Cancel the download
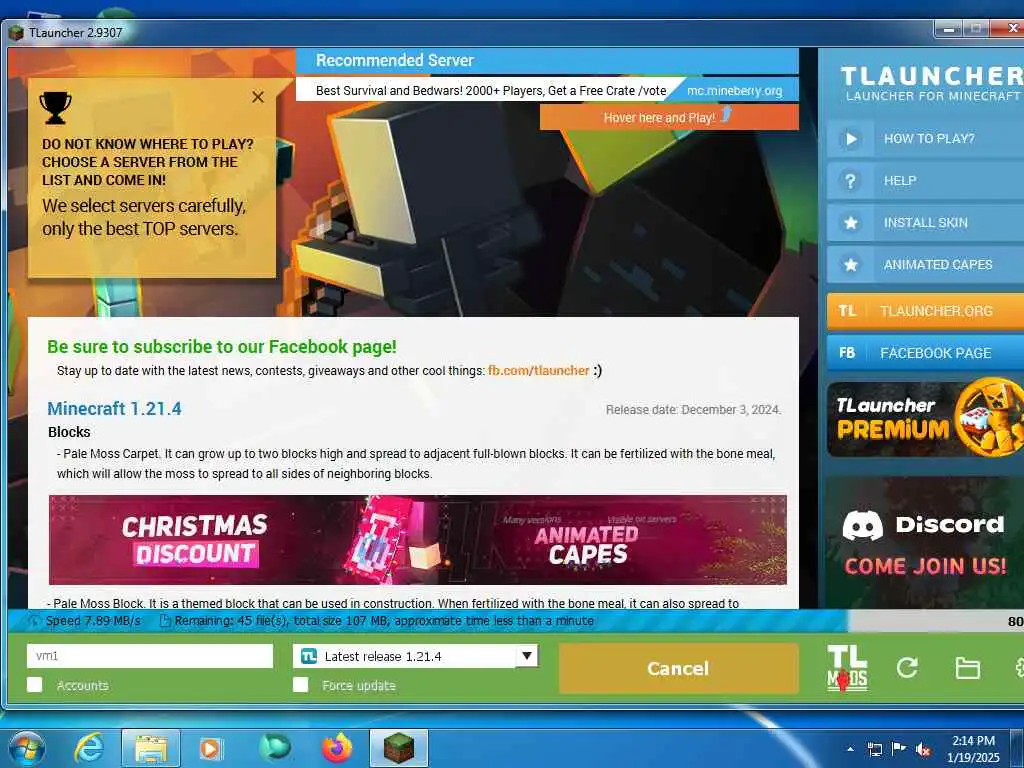Screen dimensions: 1024x768 (x=679, y=668)
